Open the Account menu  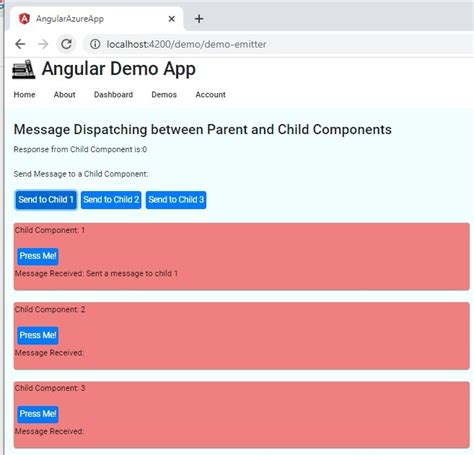(210, 95)
